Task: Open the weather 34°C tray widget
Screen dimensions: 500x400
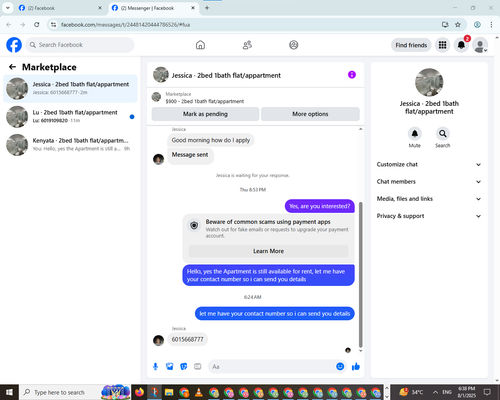Action: click(x=410, y=392)
